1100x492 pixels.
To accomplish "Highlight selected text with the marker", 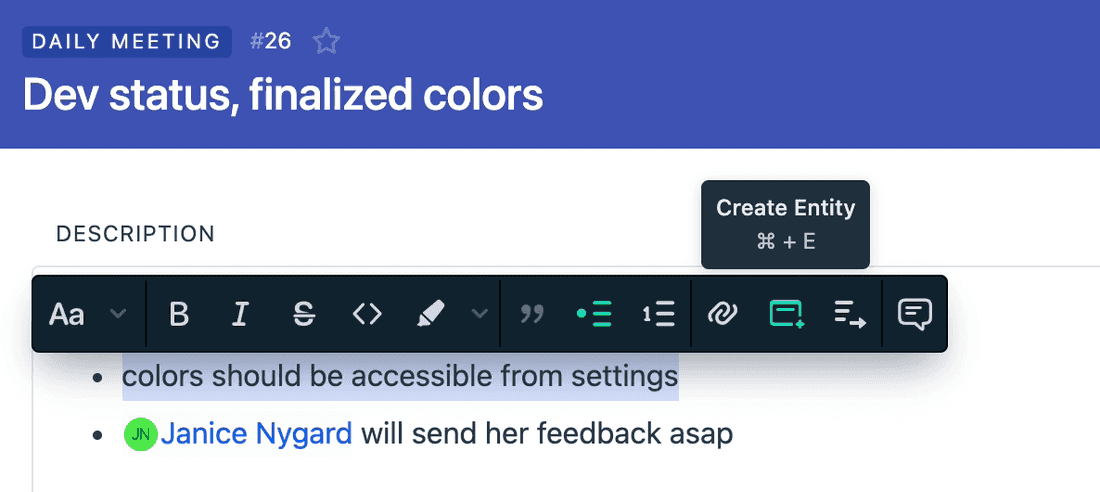I will point(430,314).
